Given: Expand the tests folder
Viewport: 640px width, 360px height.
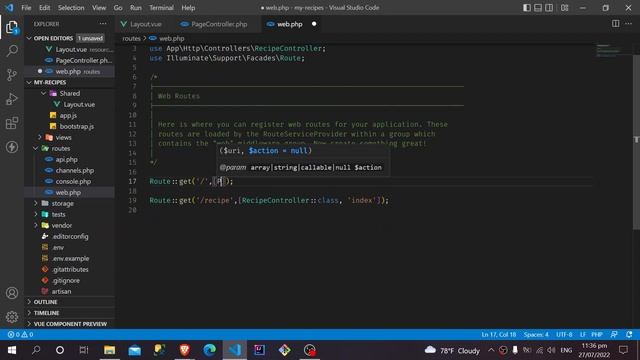Looking at the screenshot, I should [36, 214].
